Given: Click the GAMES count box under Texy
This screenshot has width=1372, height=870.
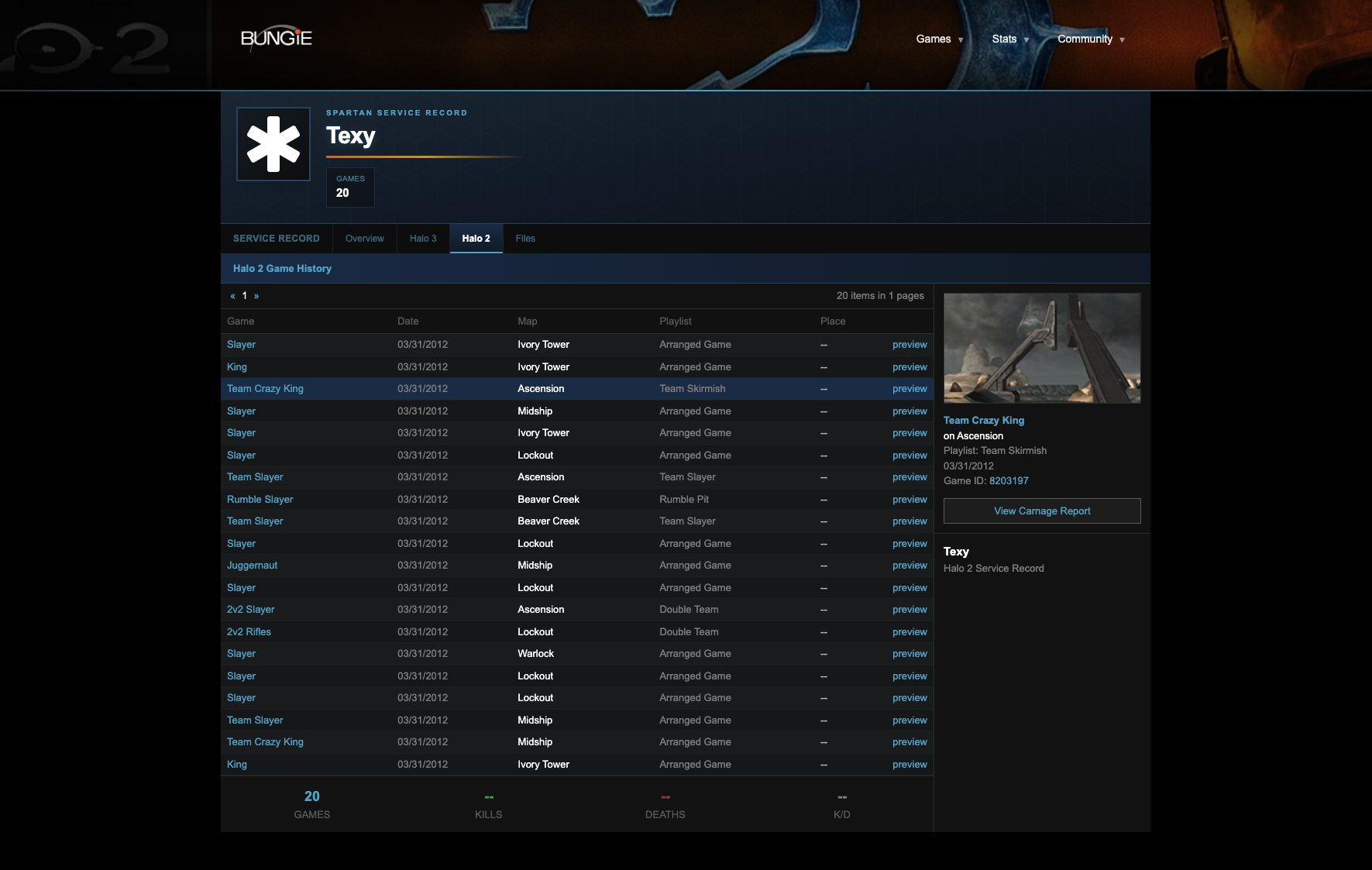Looking at the screenshot, I should (x=350, y=187).
